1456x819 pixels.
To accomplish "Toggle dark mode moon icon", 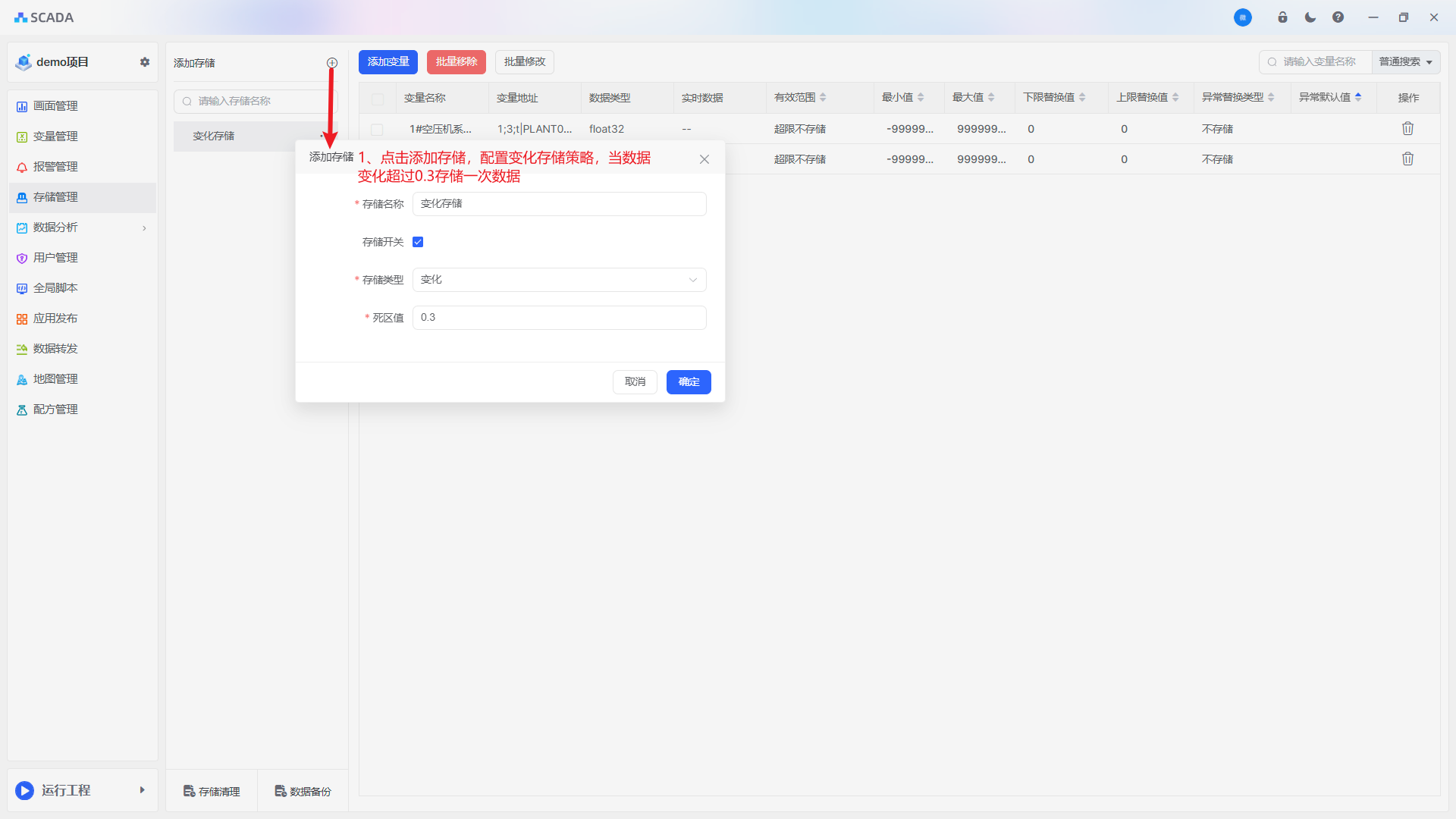I will [1310, 17].
